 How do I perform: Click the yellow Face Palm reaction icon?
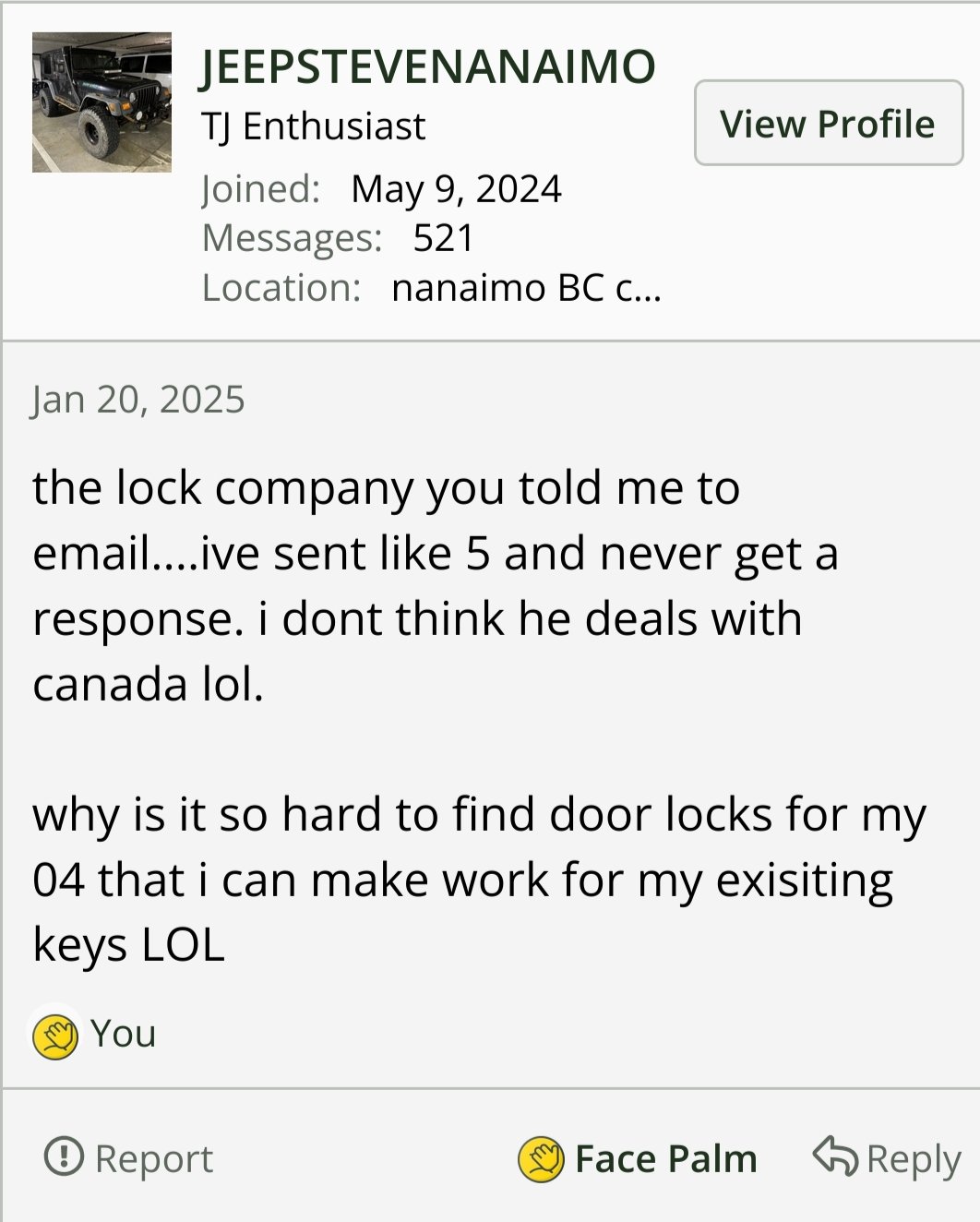tap(541, 1159)
